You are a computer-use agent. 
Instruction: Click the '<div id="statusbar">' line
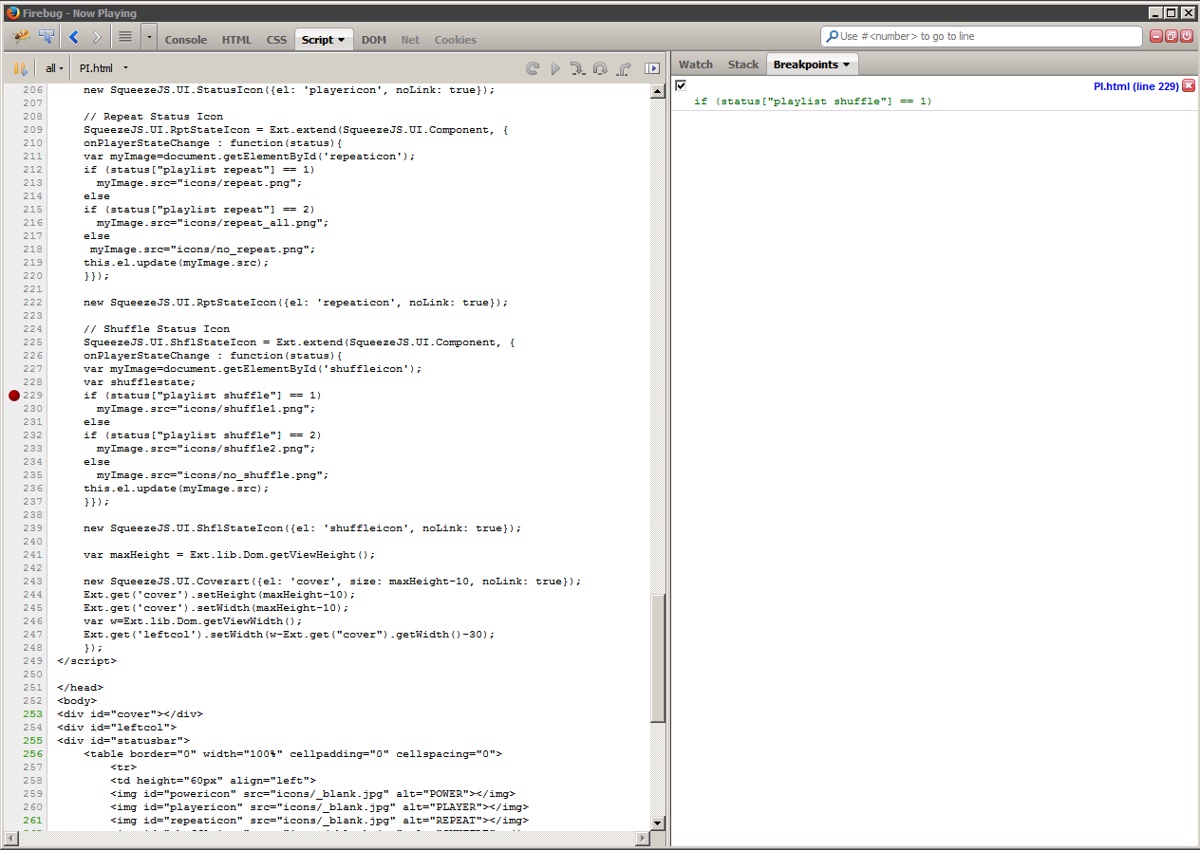(x=123, y=741)
